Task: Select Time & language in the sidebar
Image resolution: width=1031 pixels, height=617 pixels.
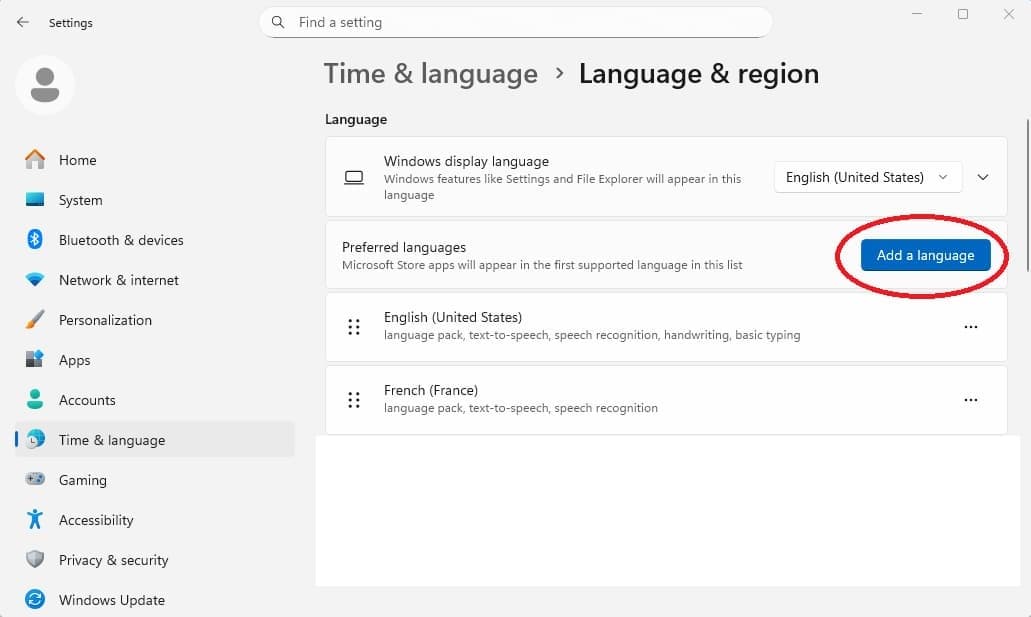Action: [112, 440]
